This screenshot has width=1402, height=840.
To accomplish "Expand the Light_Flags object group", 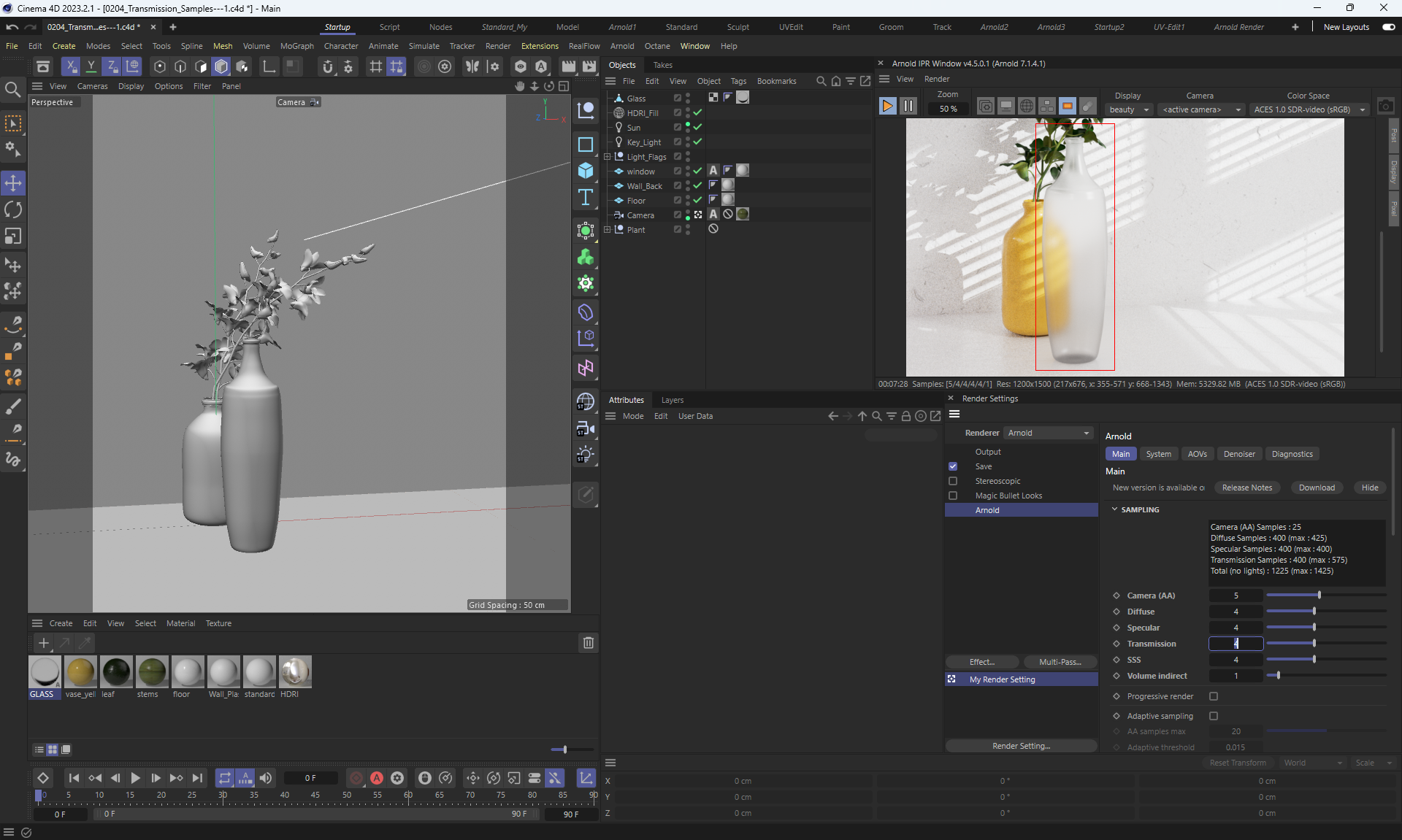I will pos(608,157).
